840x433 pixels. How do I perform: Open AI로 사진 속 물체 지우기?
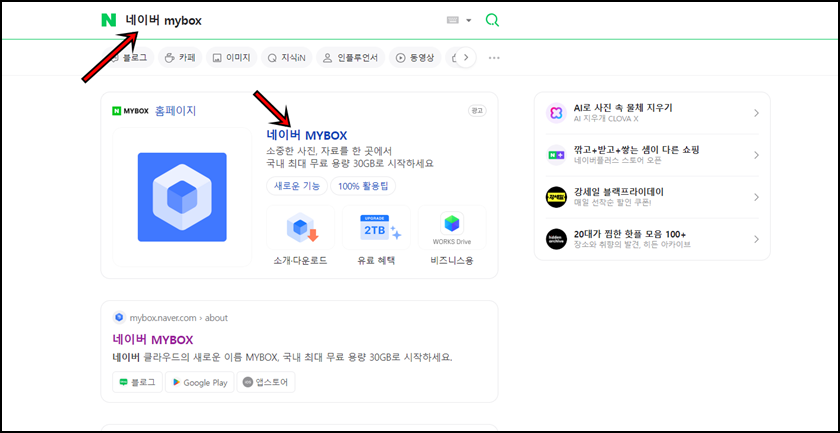(623, 108)
